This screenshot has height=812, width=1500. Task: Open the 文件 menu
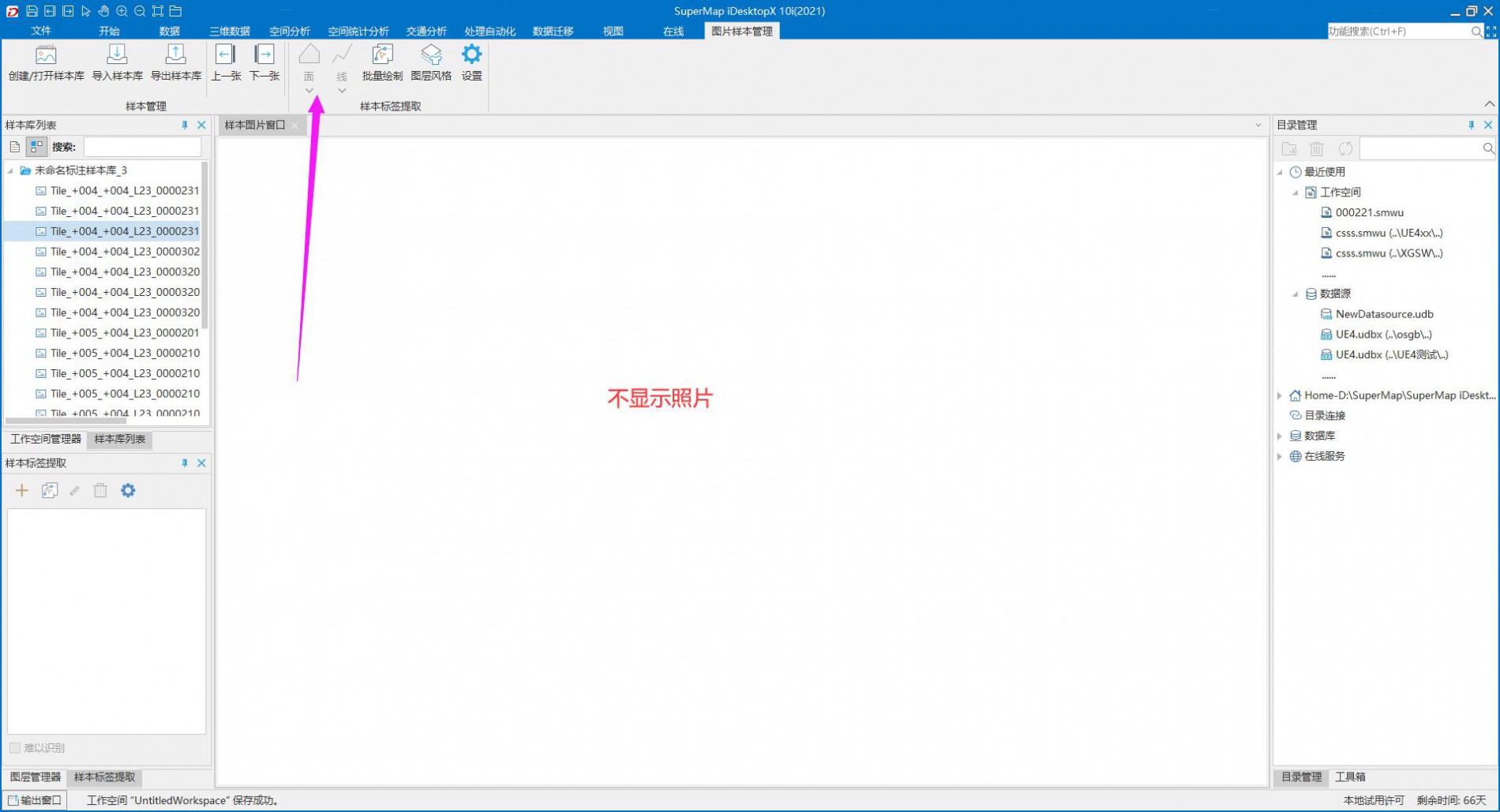click(x=41, y=32)
